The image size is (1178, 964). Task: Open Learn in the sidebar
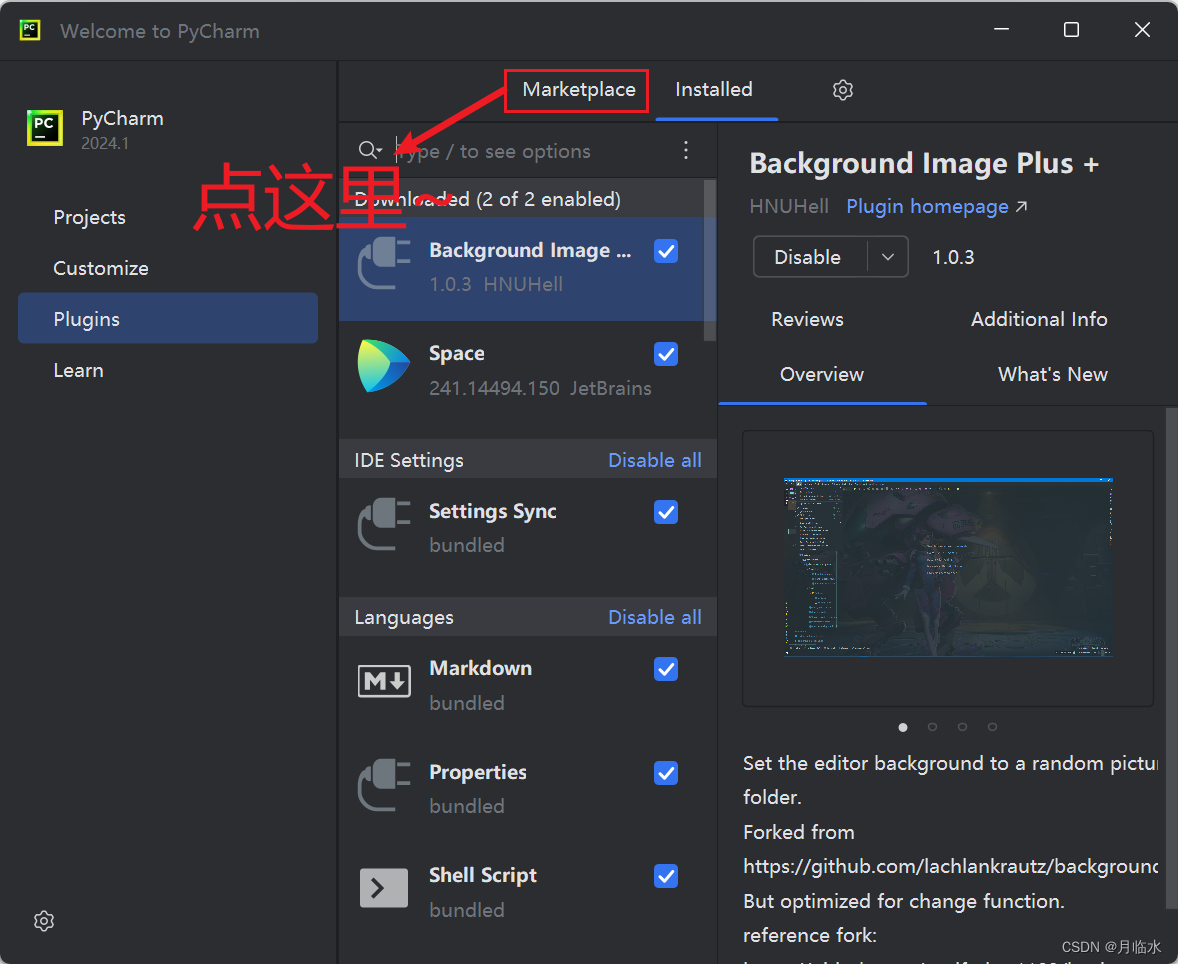coord(78,370)
